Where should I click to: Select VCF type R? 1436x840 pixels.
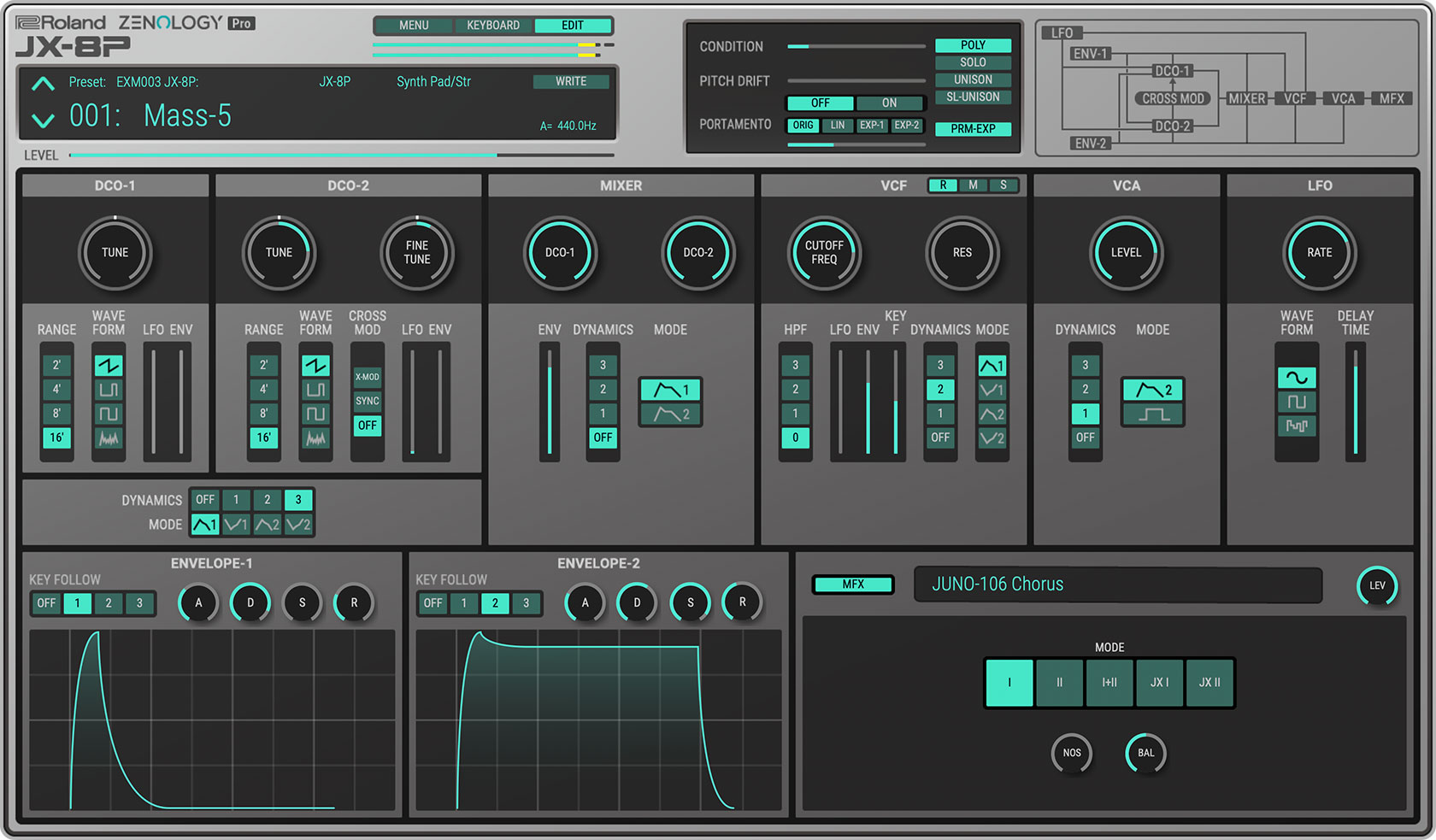943,185
